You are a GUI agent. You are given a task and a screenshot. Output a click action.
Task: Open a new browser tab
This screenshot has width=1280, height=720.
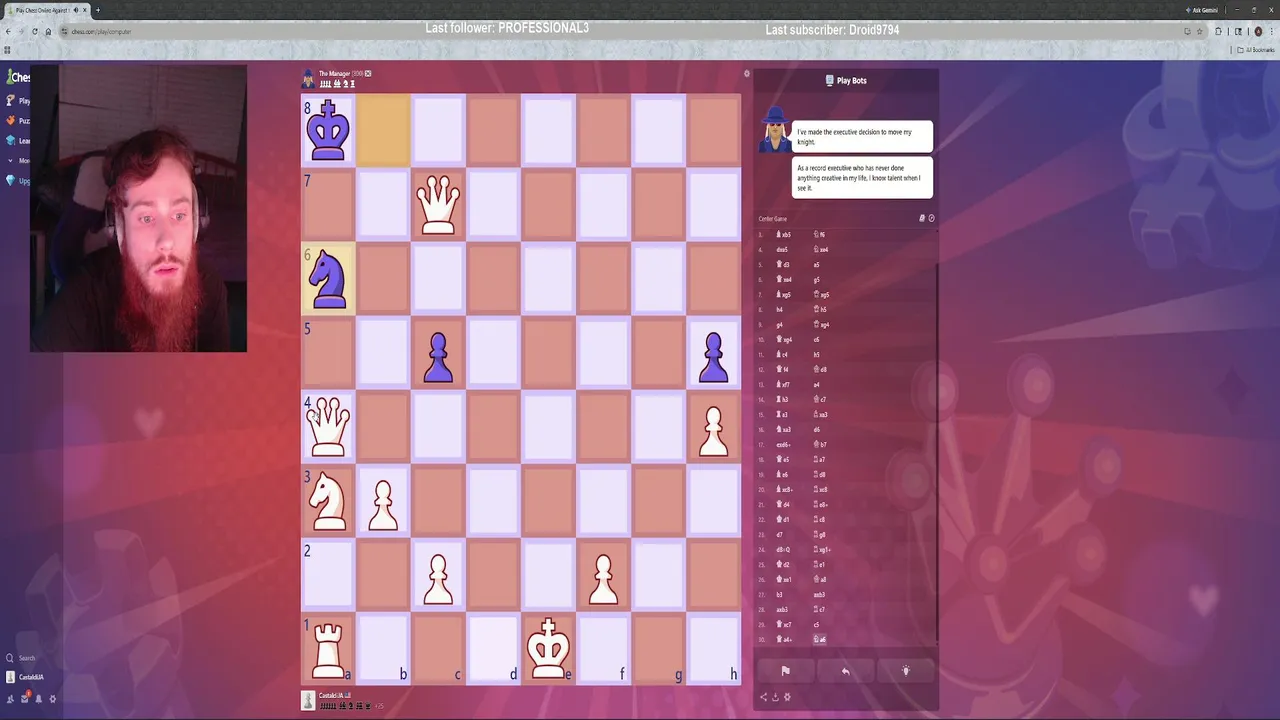[x=97, y=10]
